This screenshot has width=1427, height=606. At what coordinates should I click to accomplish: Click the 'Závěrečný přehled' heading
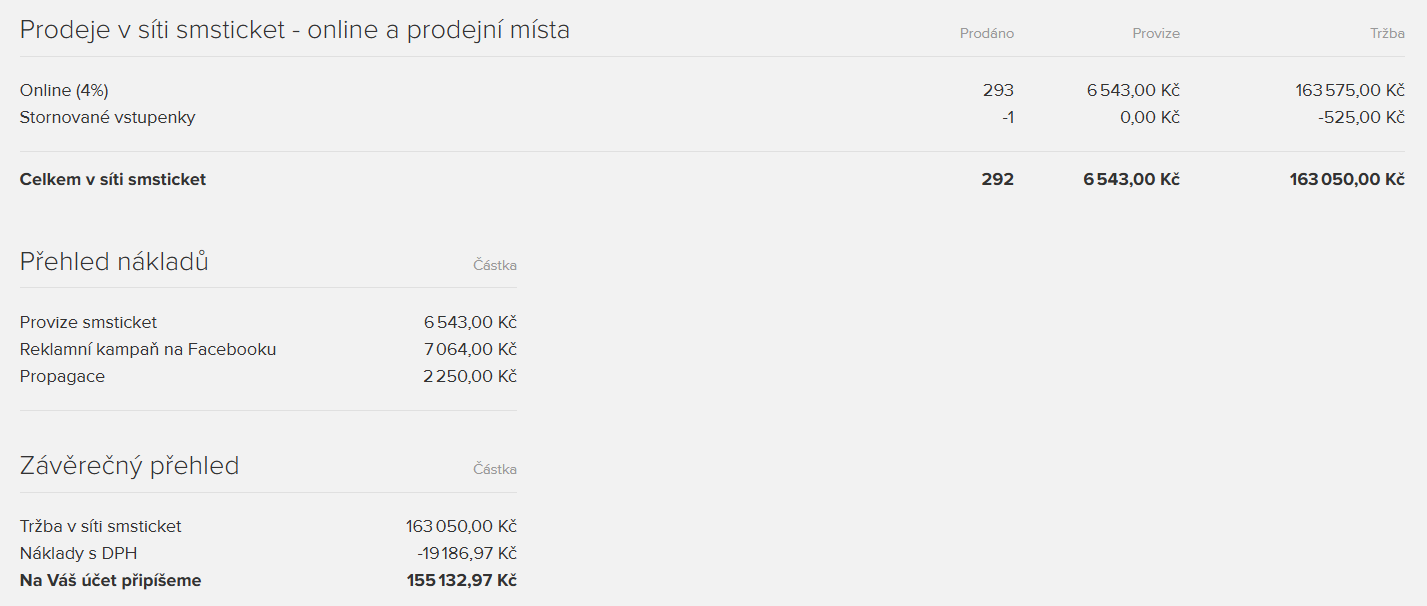[130, 466]
